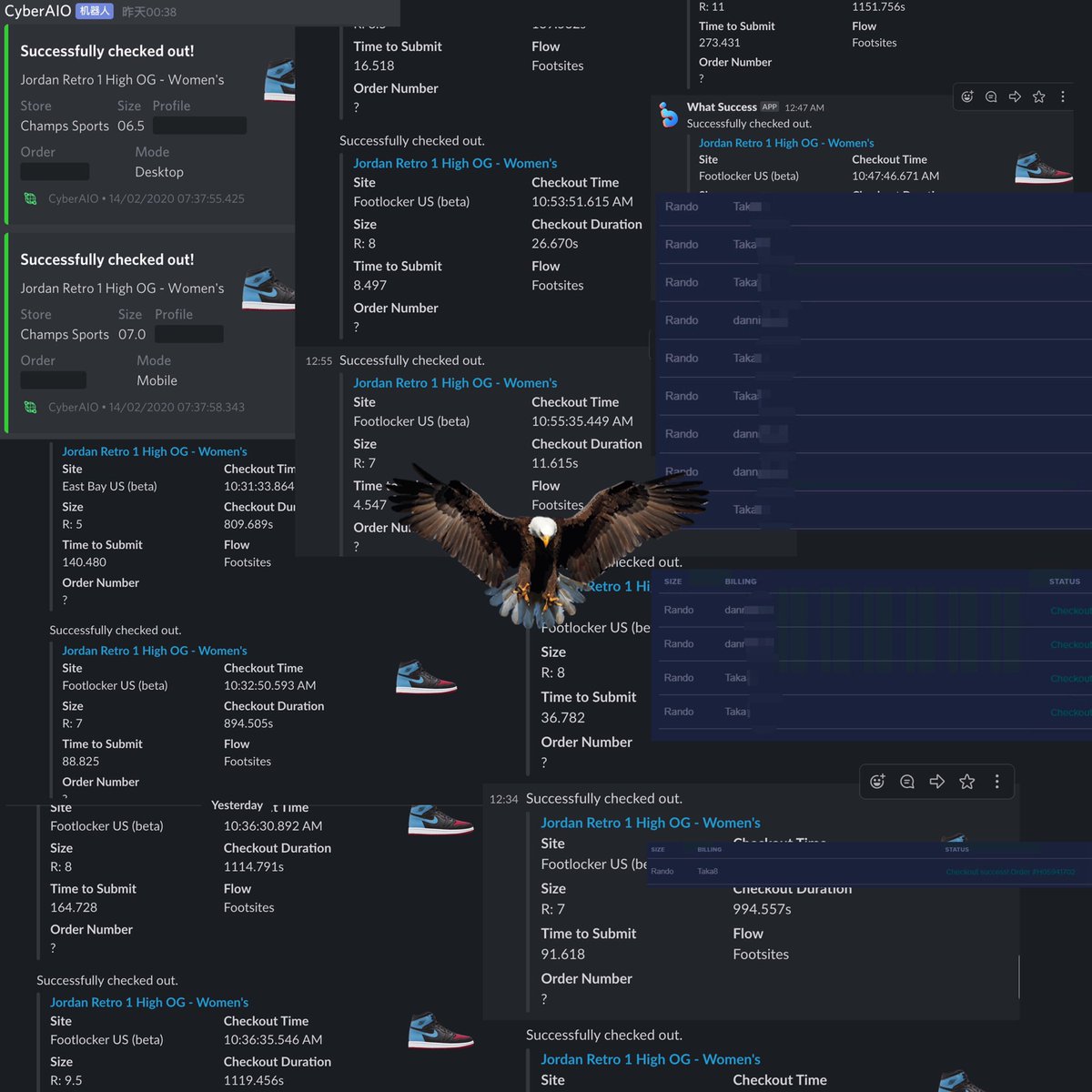
Task: Click the 昨天00:38 timestamp beside CyberAIO
Action: coord(149,12)
